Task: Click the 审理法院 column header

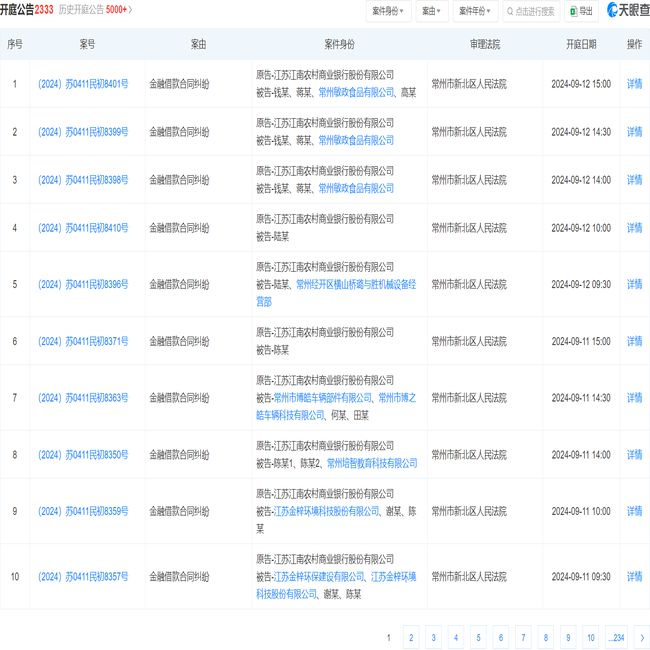Action: pyautogui.click(x=485, y=44)
